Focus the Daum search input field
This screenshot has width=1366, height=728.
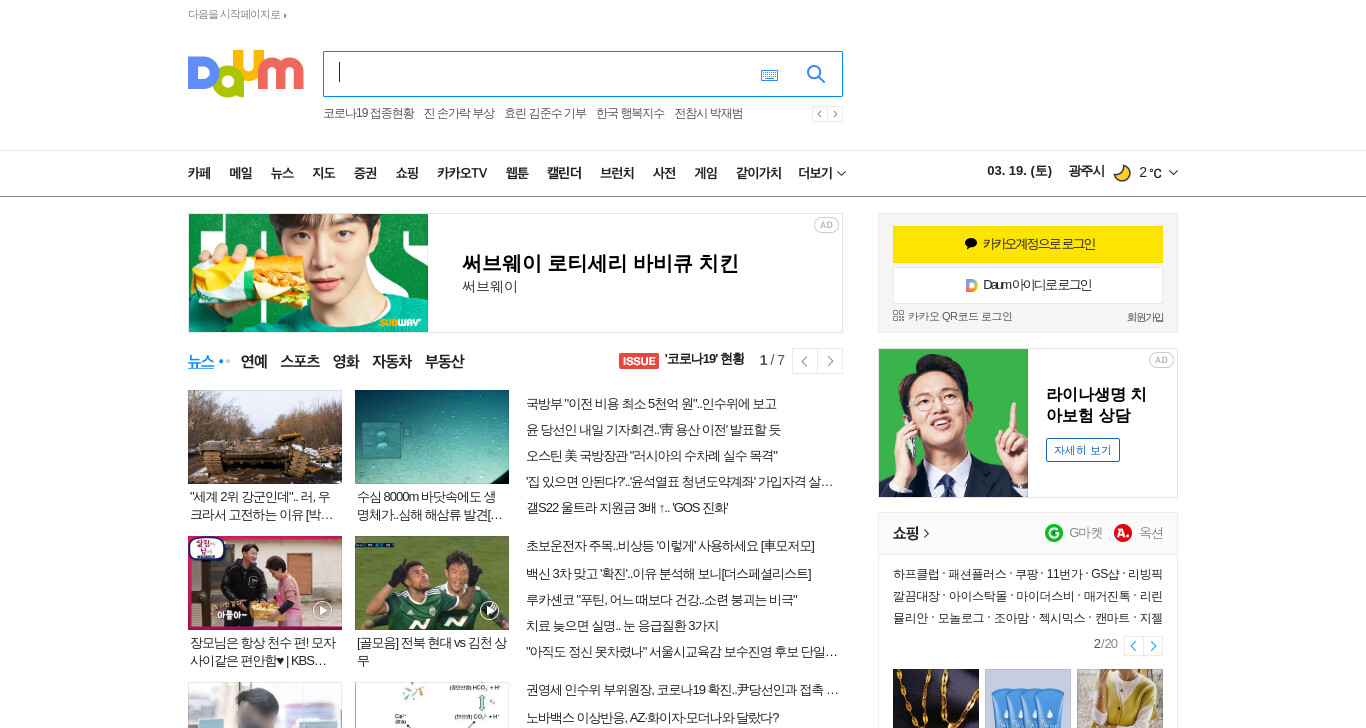pos(540,74)
